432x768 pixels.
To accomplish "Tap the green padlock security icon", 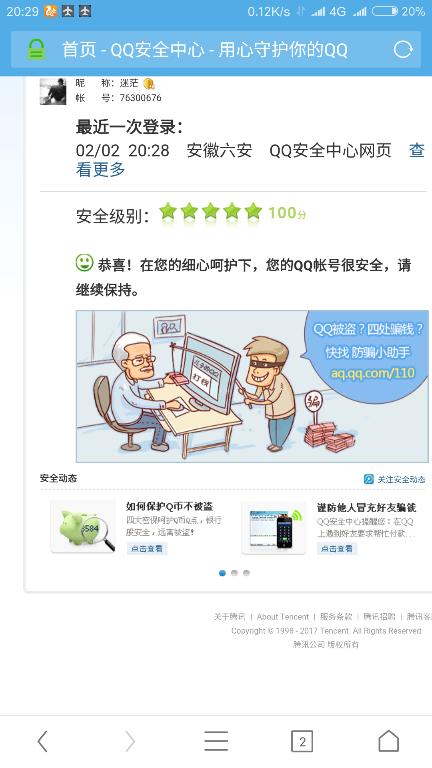I will pyautogui.click(x=36, y=49).
